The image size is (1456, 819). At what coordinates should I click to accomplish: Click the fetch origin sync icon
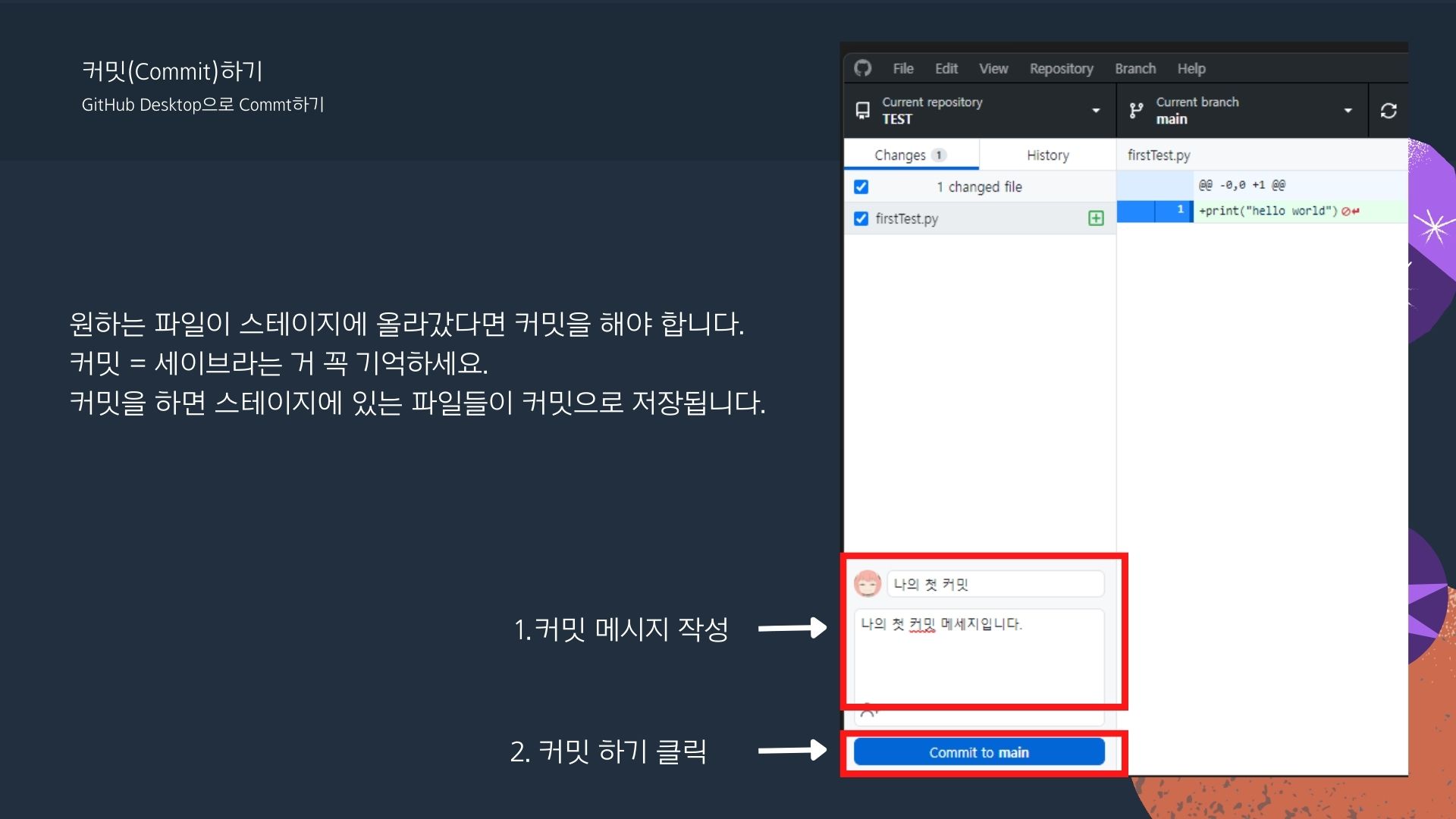(x=1389, y=111)
